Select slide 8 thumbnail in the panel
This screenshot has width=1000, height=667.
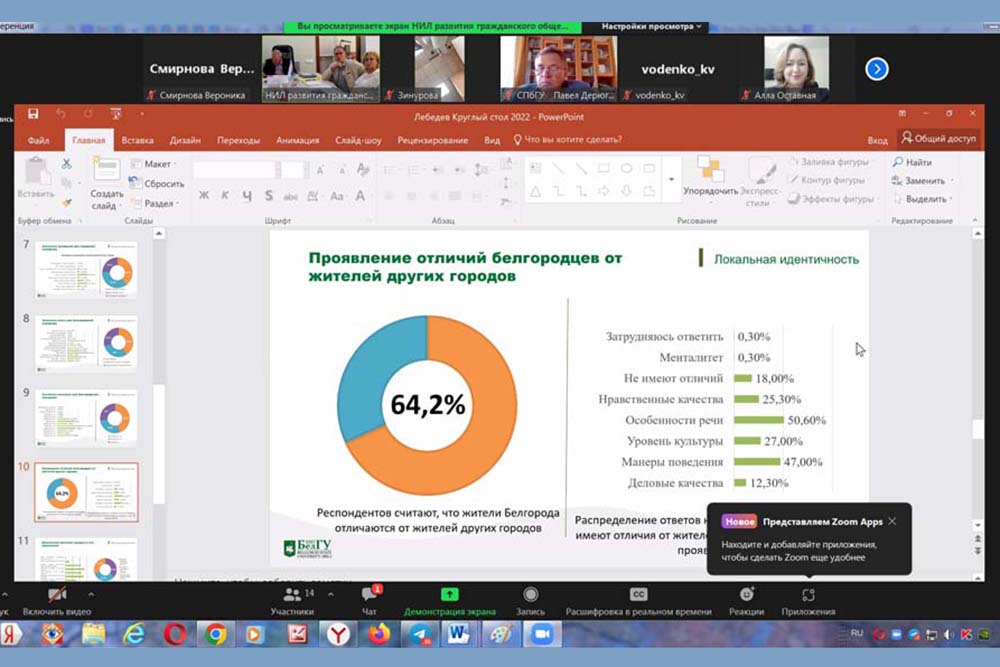coord(85,342)
